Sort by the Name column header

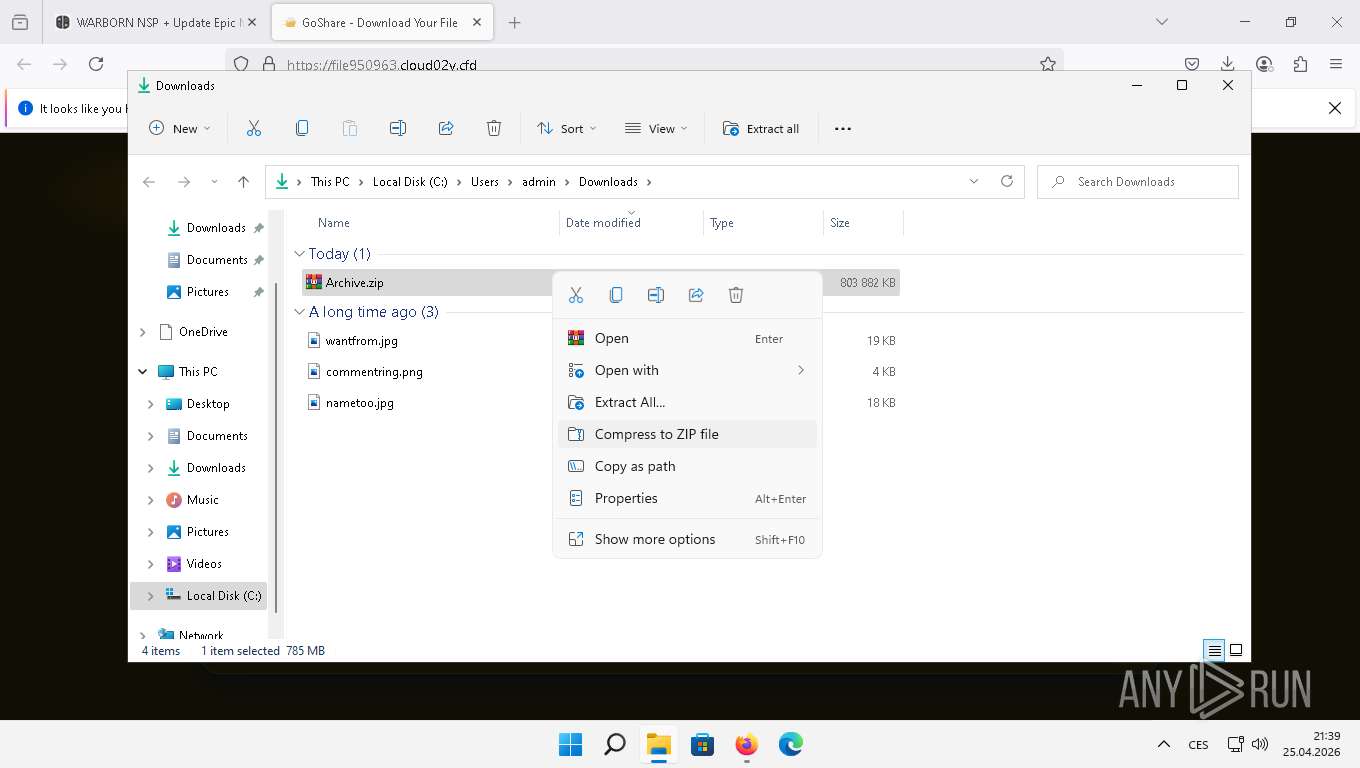click(x=334, y=223)
